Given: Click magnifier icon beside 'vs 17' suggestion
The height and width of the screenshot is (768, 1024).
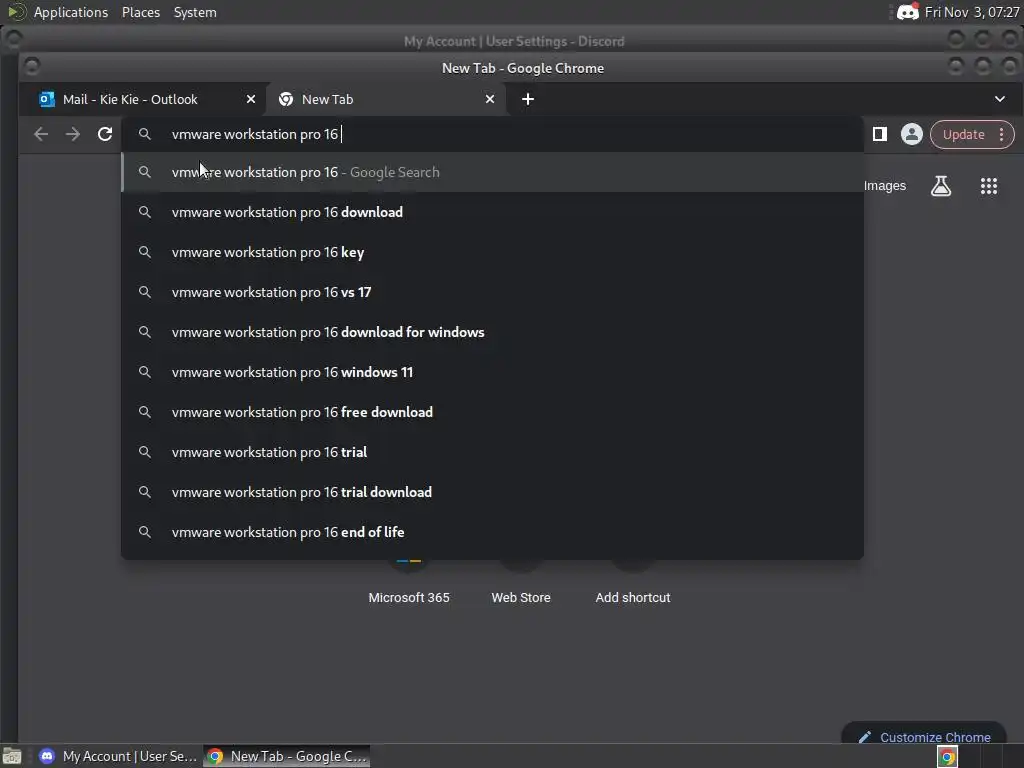Looking at the screenshot, I should (x=145, y=292).
